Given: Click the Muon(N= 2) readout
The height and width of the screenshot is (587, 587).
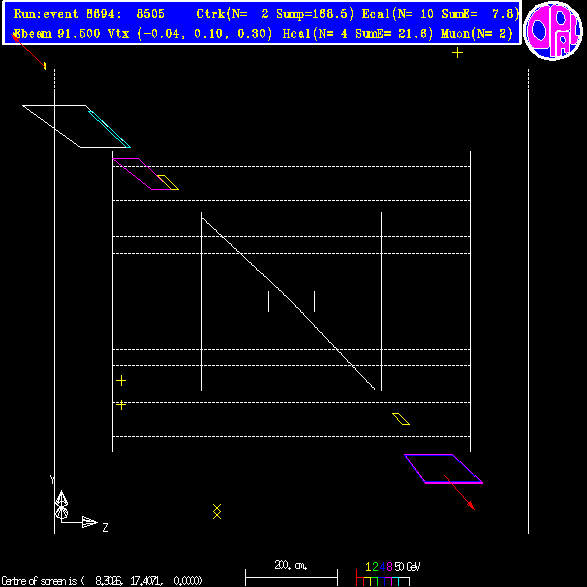Looking at the screenshot, I should (x=477, y=34).
